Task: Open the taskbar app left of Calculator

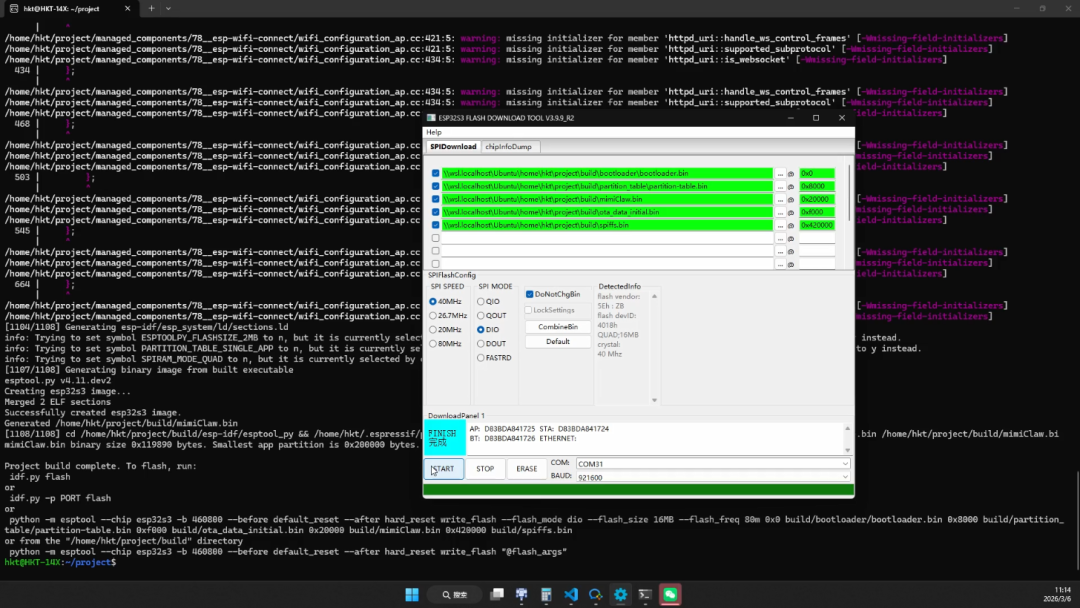Action: click(521, 595)
